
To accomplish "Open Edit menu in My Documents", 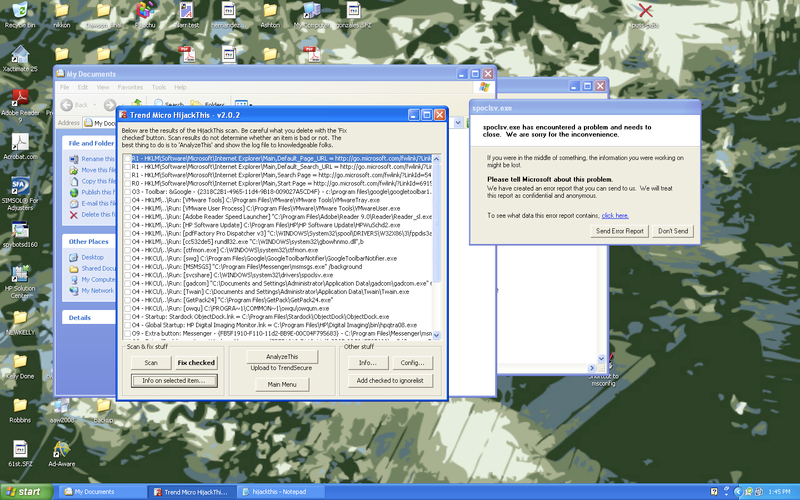I will click(82, 87).
